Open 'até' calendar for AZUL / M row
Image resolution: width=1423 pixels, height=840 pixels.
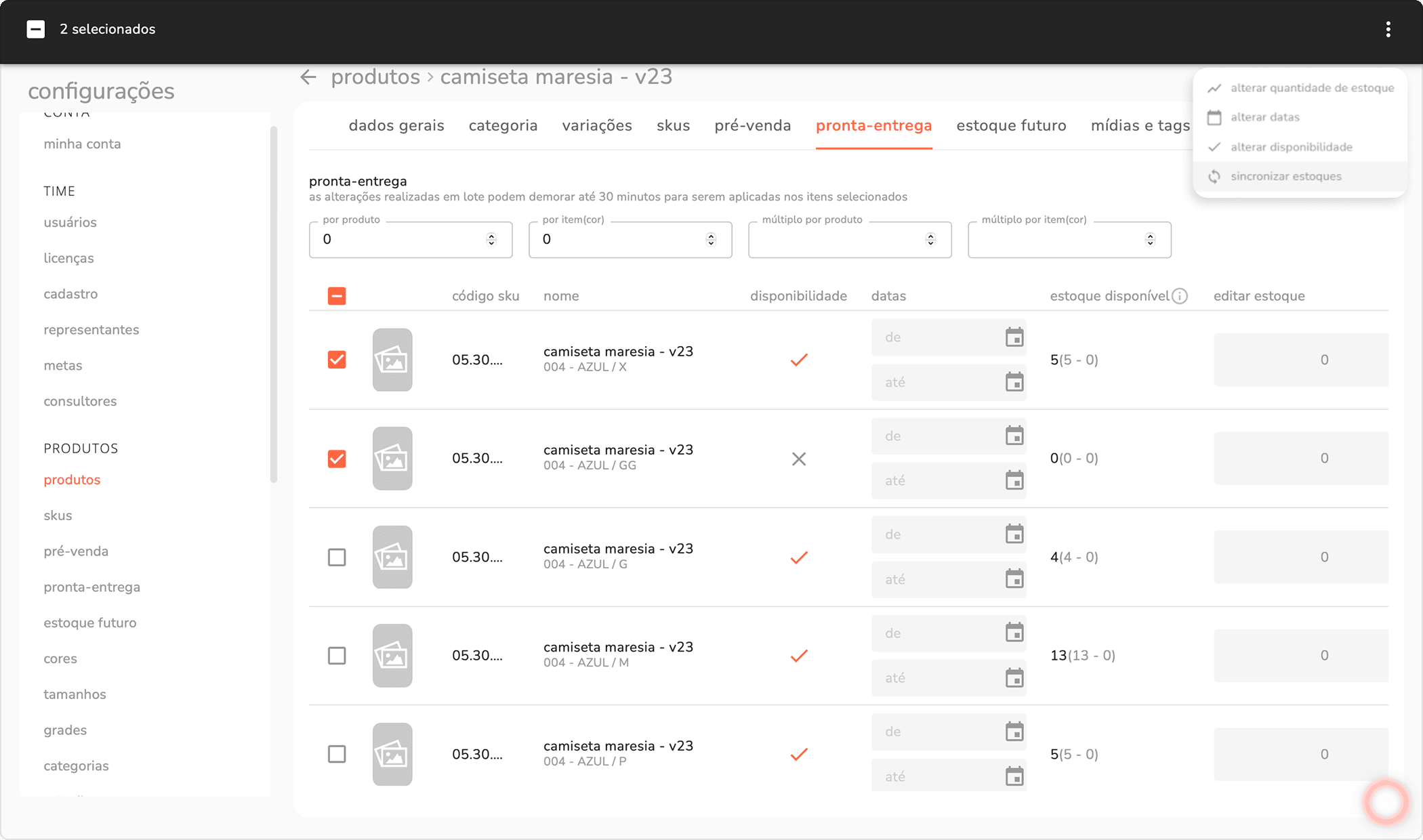pos(1014,677)
